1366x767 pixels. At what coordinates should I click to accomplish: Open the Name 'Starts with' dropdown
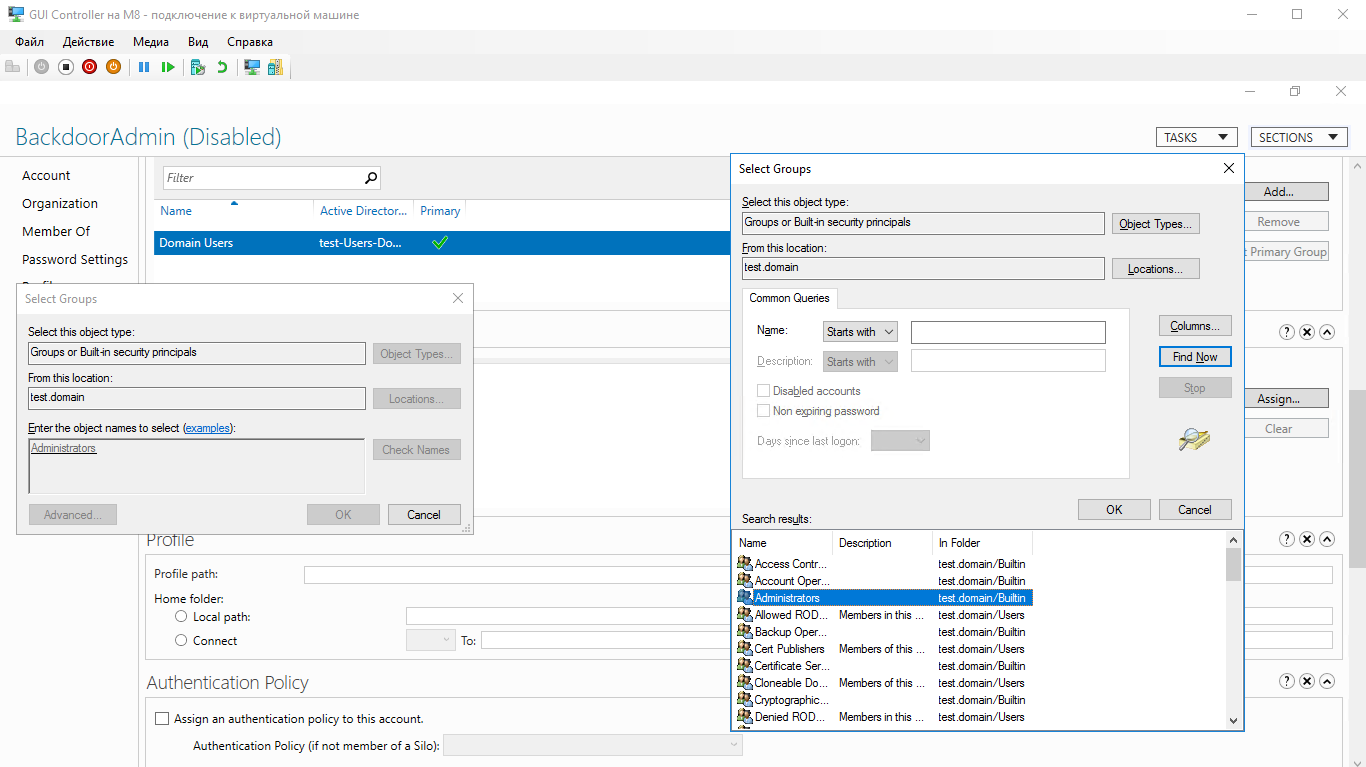(x=860, y=332)
